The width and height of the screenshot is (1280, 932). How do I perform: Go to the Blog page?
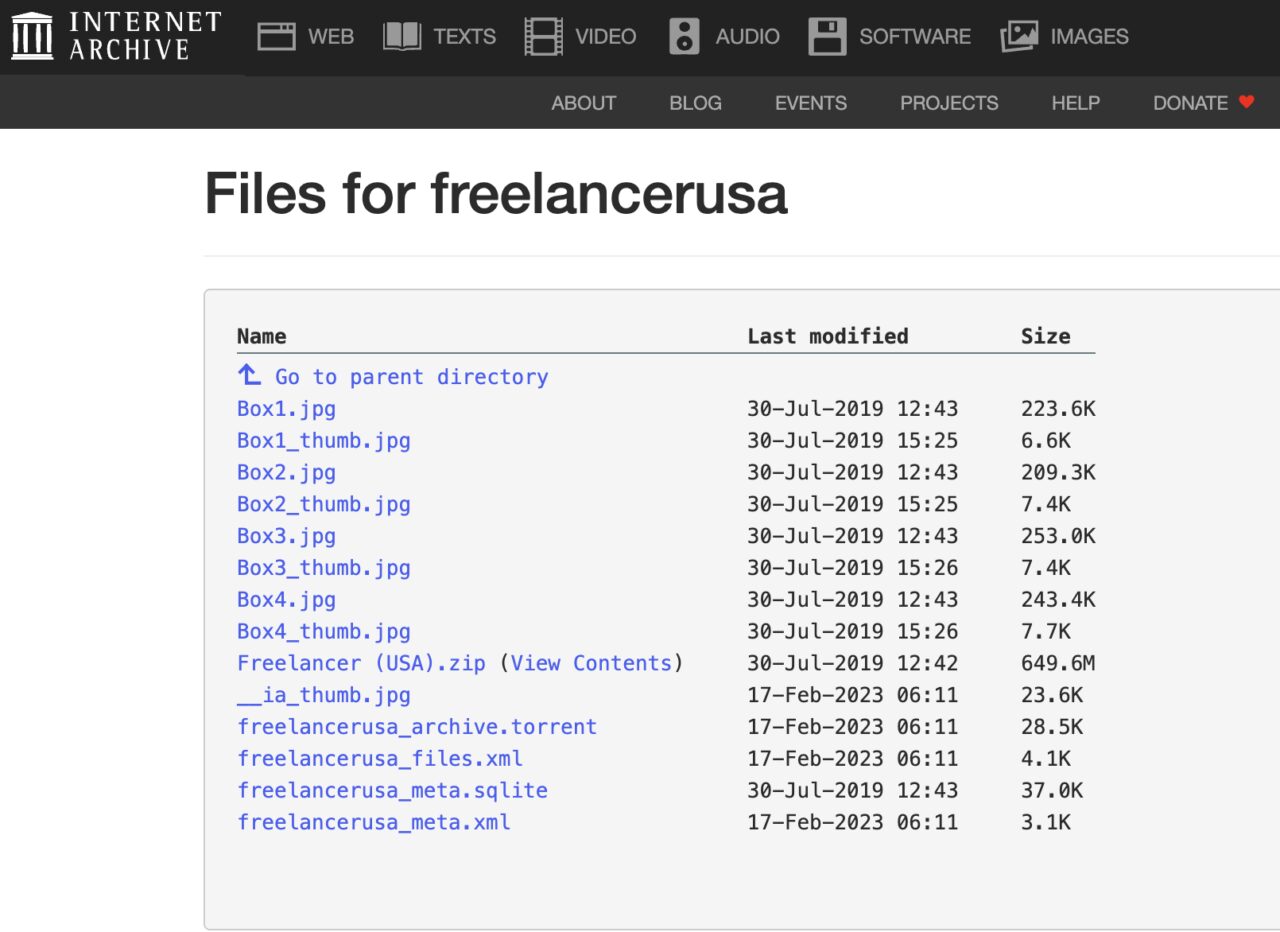pos(695,103)
